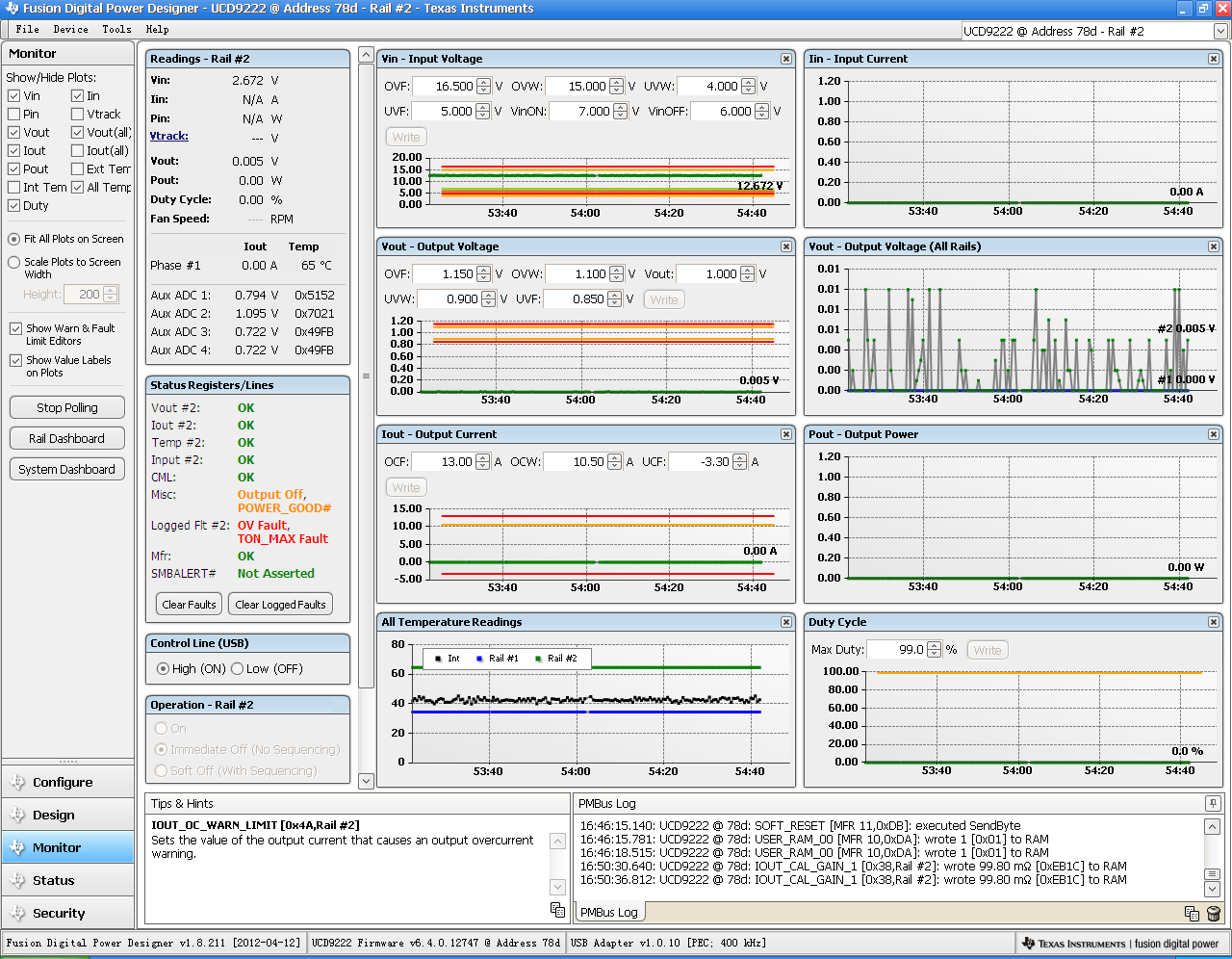This screenshot has width=1232, height=959.
Task: Close the Vout - Output Voltage plot
Action: point(786,246)
